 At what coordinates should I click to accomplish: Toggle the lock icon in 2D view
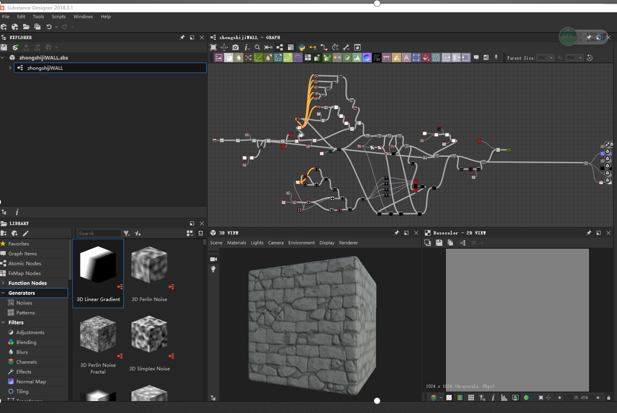coord(609,398)
